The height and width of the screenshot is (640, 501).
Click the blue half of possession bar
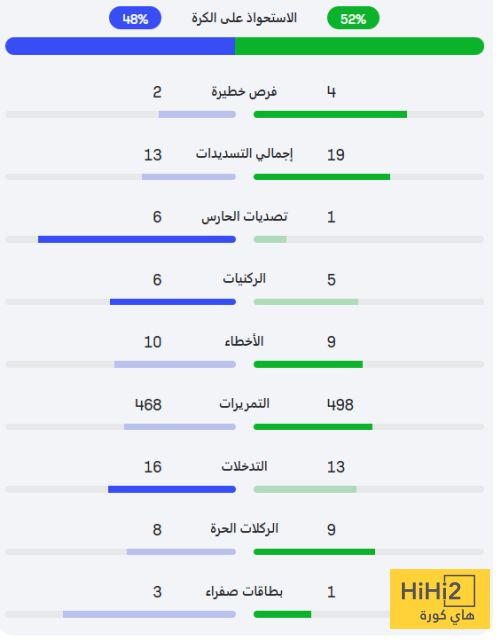tap(120, 46)
